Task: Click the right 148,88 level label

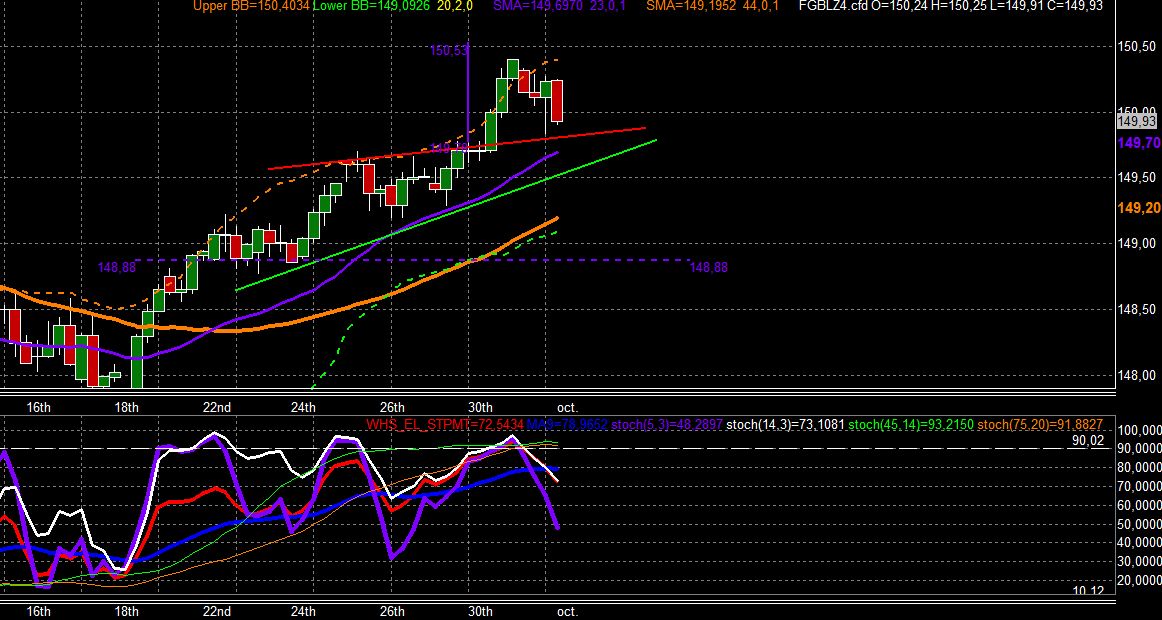Action: (x=708, y=267)
